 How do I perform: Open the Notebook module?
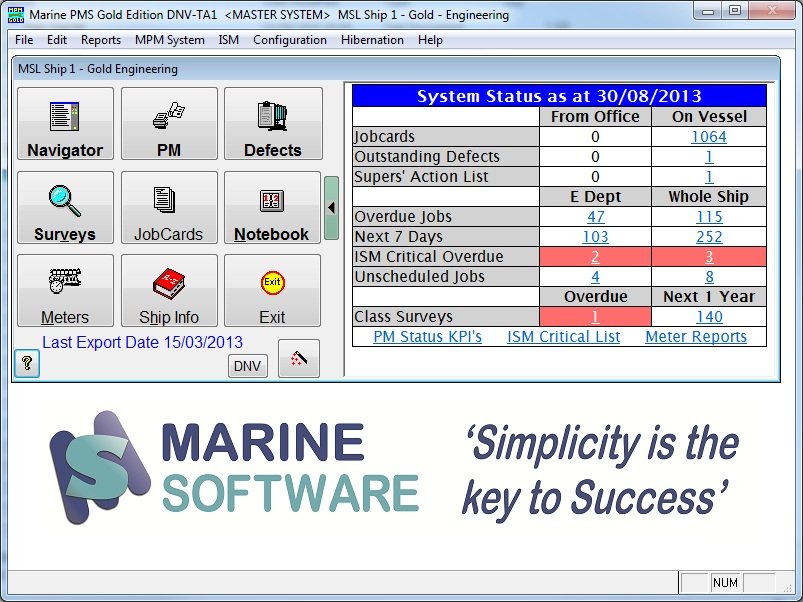click(x=272, y=207)
